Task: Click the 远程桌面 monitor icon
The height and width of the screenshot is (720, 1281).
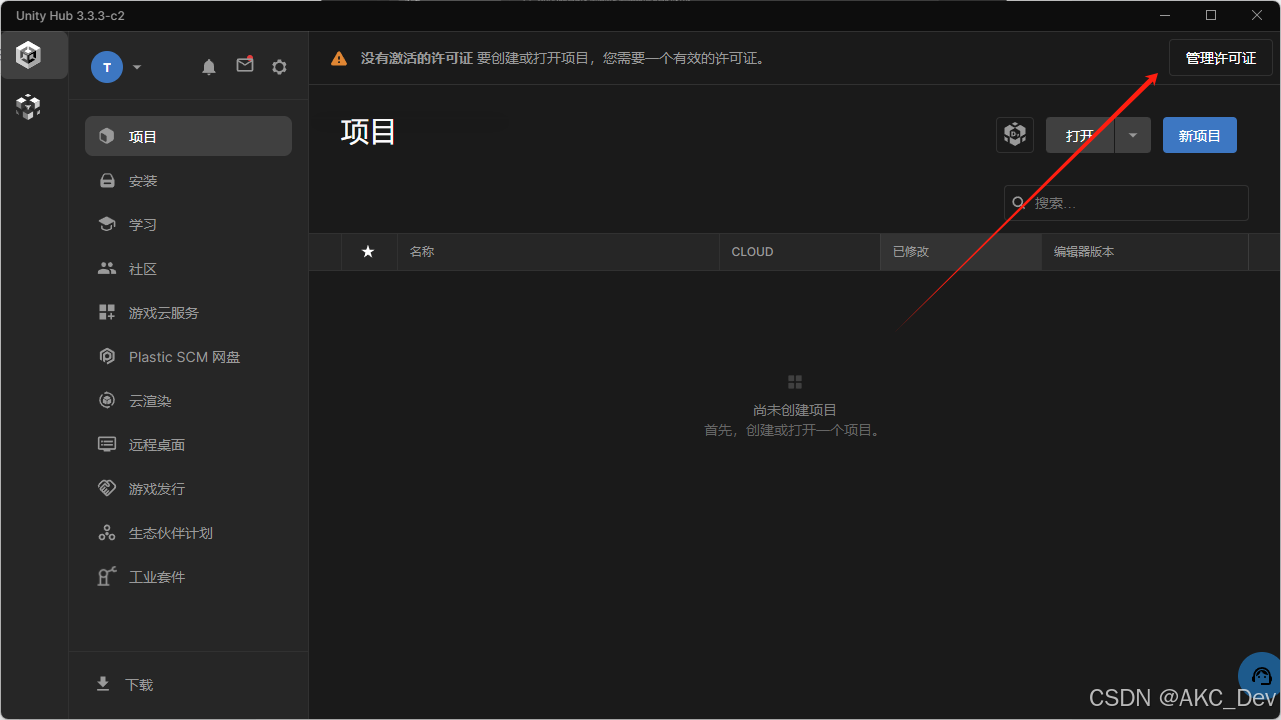Action: (x=107, y=445)
